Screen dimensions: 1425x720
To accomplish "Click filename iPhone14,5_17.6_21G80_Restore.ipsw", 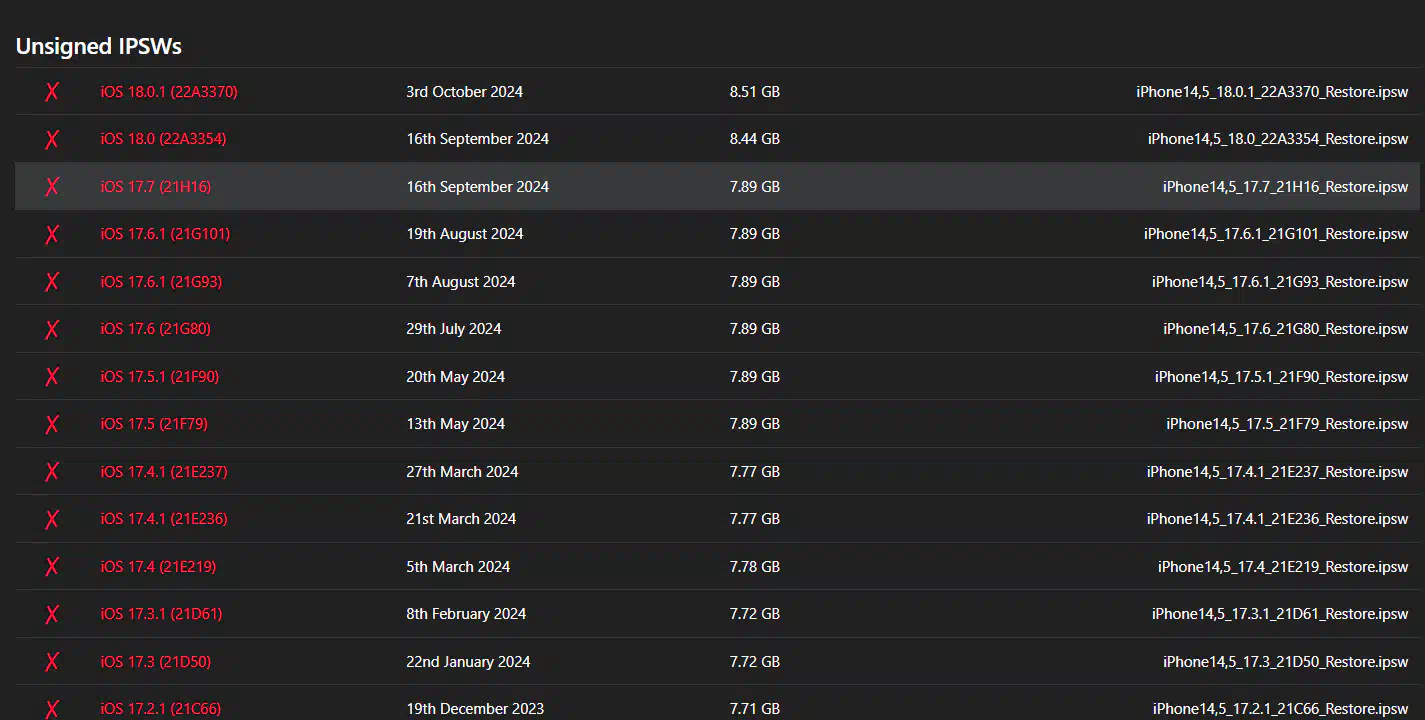I will 1286,329.
